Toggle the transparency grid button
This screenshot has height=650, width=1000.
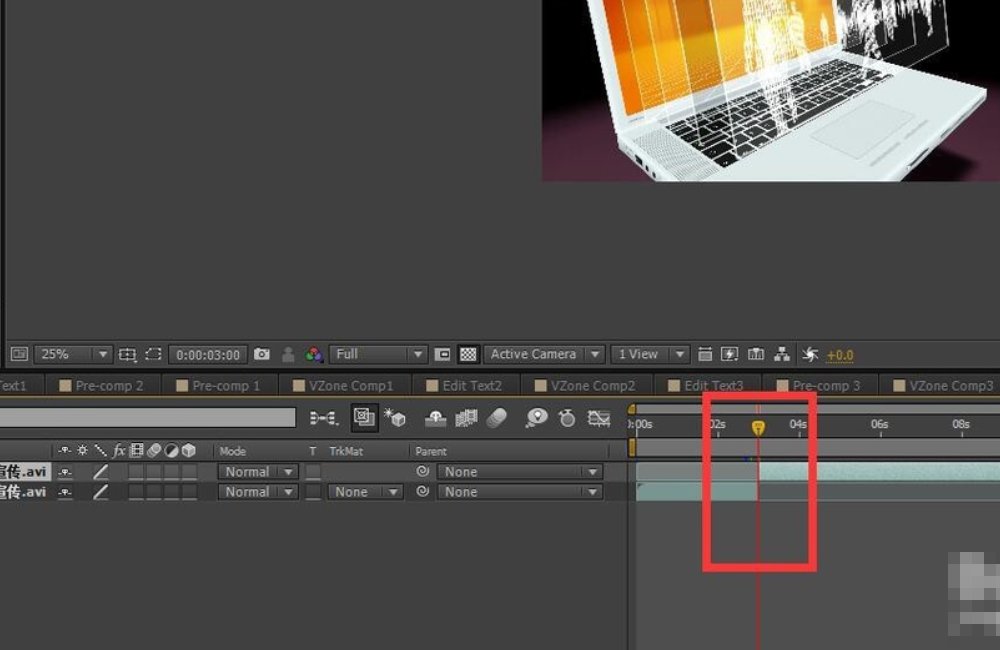[x=468, y=354]
